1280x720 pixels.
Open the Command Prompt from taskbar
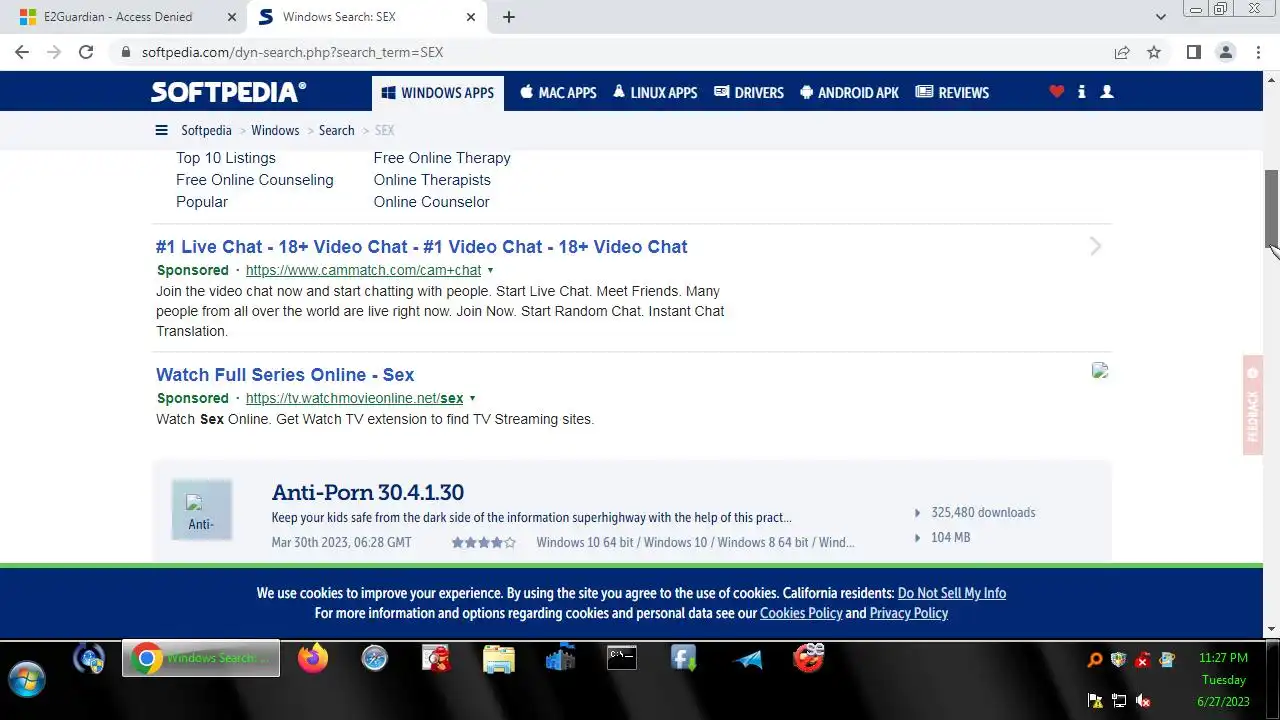coord(622,657)
